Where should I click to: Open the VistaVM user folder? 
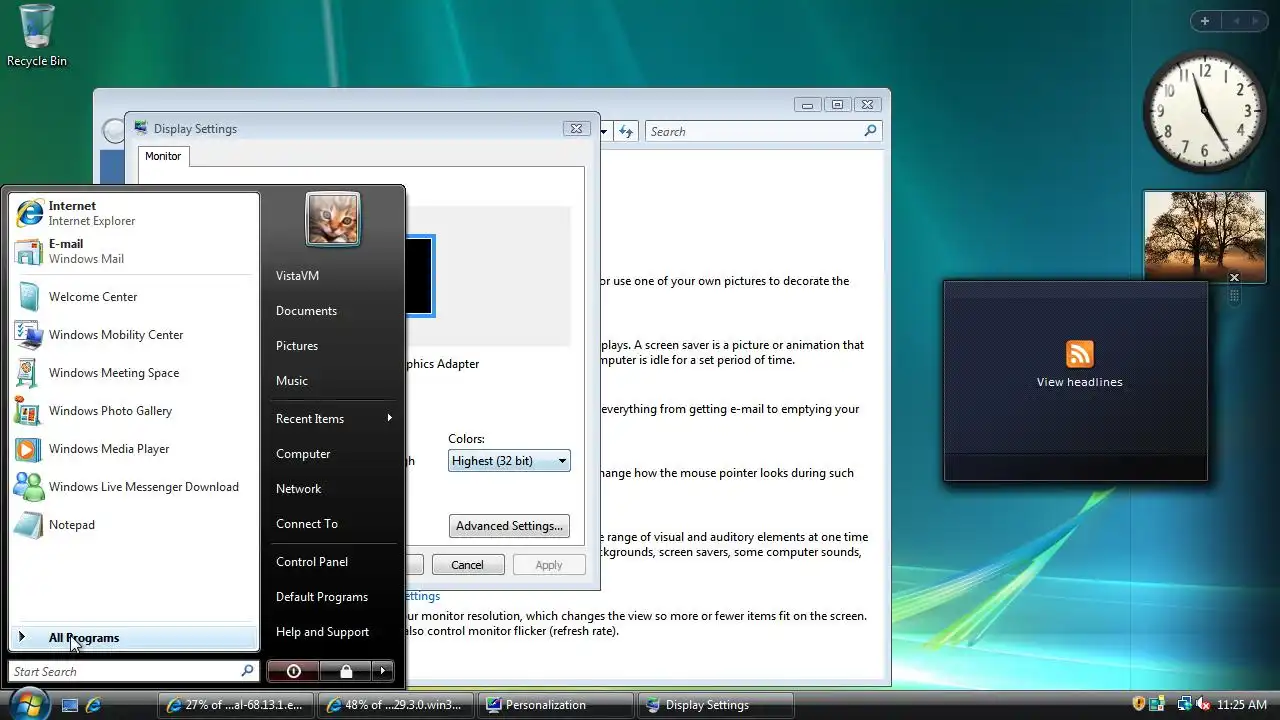click(x=297, y=276)
